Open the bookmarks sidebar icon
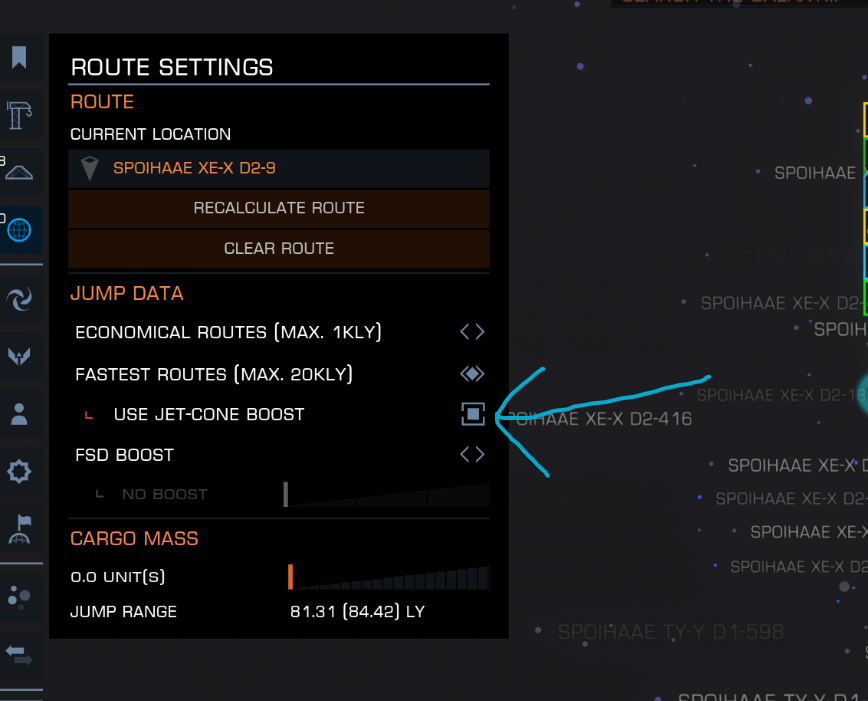868x701 pixels. [x=19, y=58]
